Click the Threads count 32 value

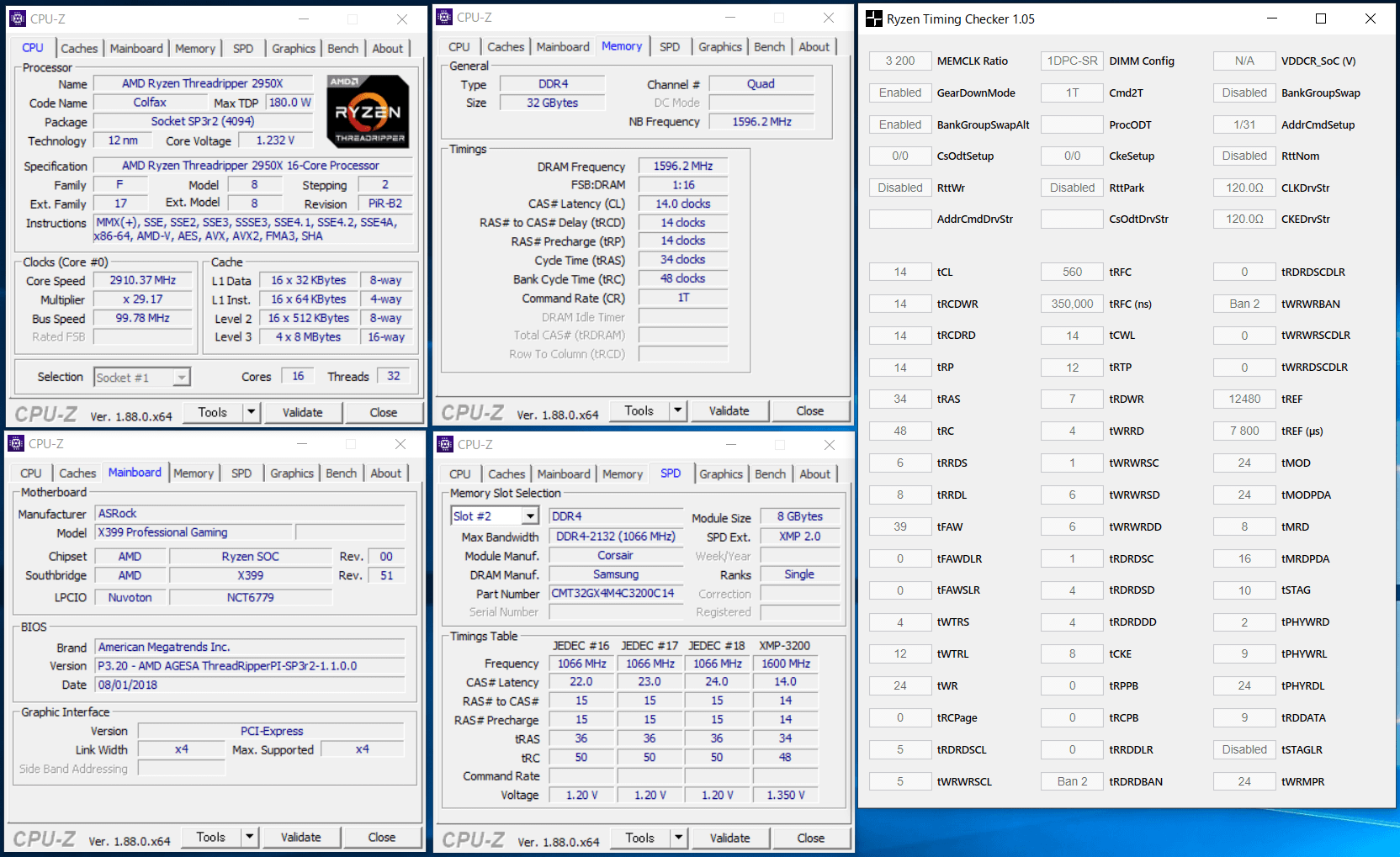pyautogui.click(x=394, y=376)
